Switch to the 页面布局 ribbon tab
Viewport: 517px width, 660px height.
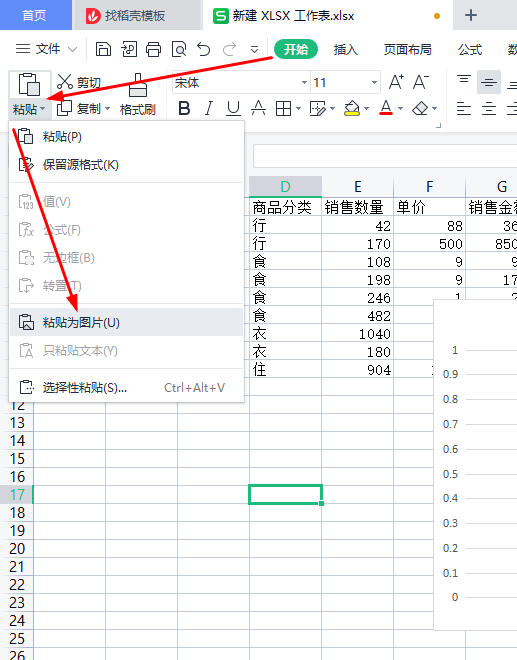[x=408, y=50]
